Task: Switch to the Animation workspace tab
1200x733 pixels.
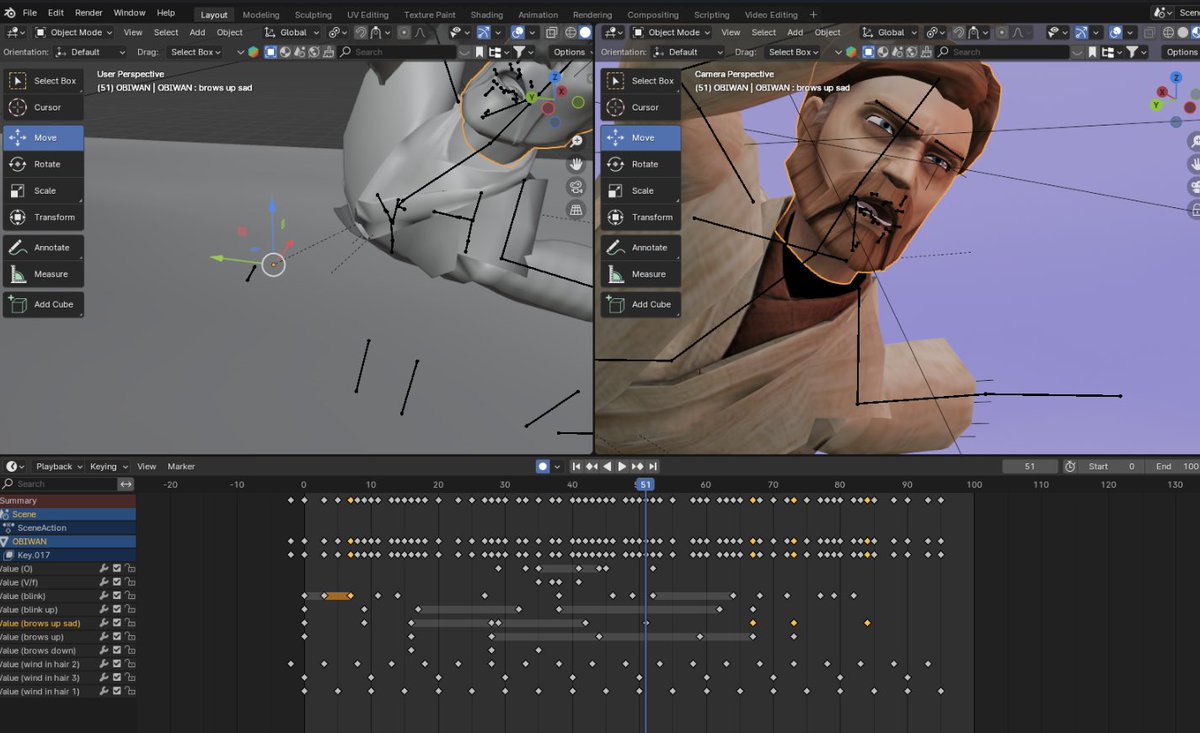Action: [x=538, y=15]
